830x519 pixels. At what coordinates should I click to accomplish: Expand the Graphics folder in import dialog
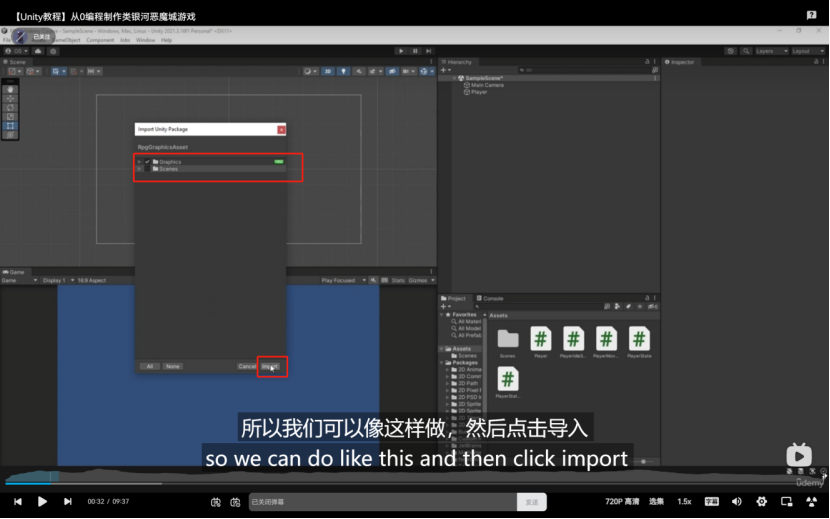pos(139,162)
